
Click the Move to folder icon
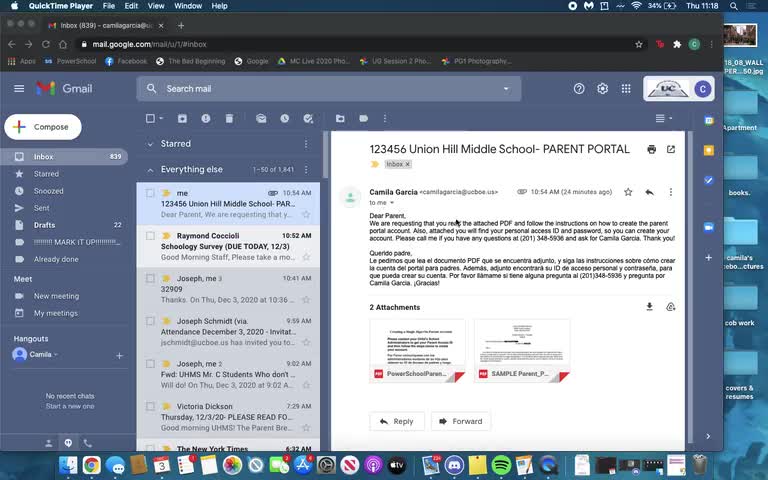tap(340, 119)
